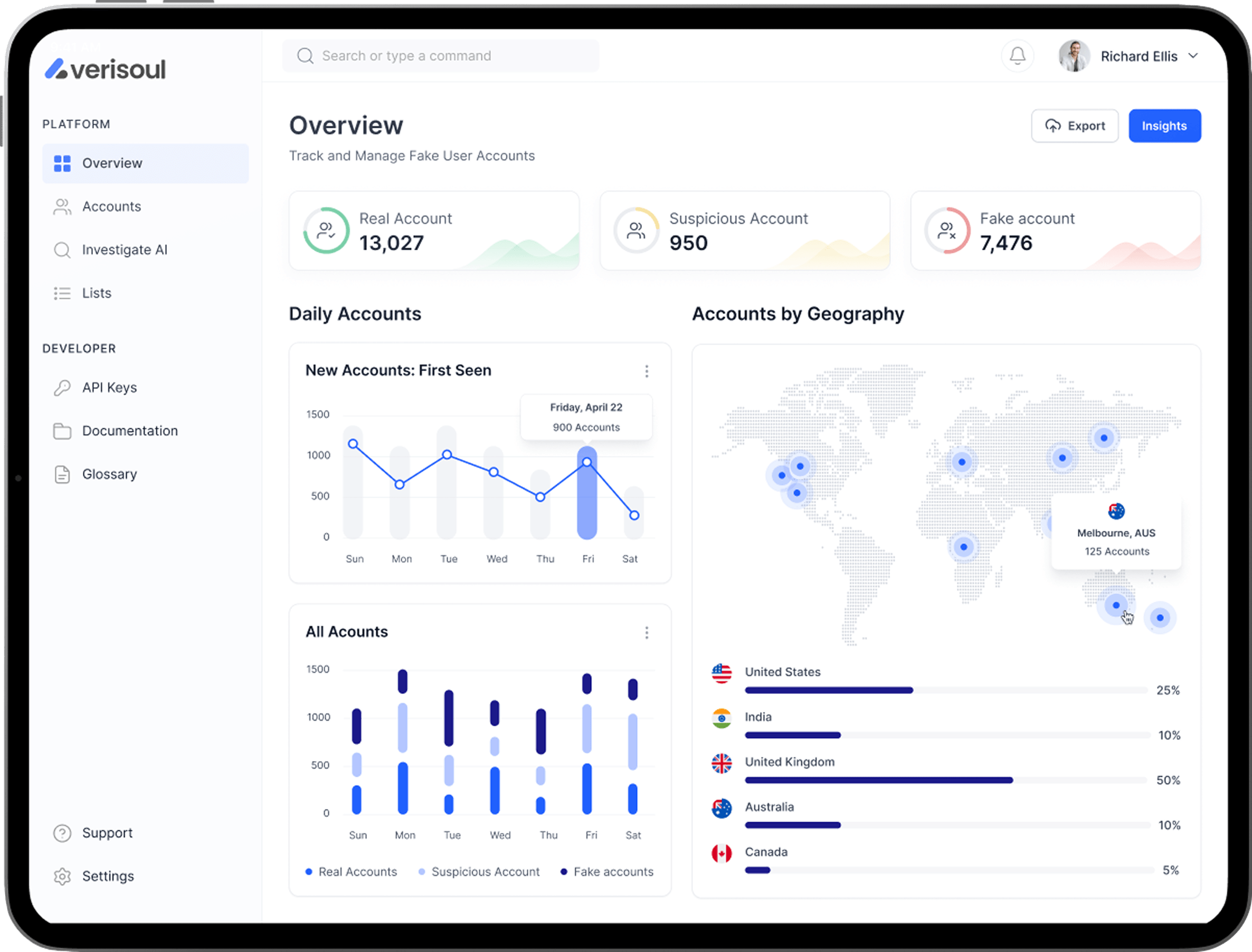1252x952 pixels.
Task: Click the Export button
Action: (1075, 126)
